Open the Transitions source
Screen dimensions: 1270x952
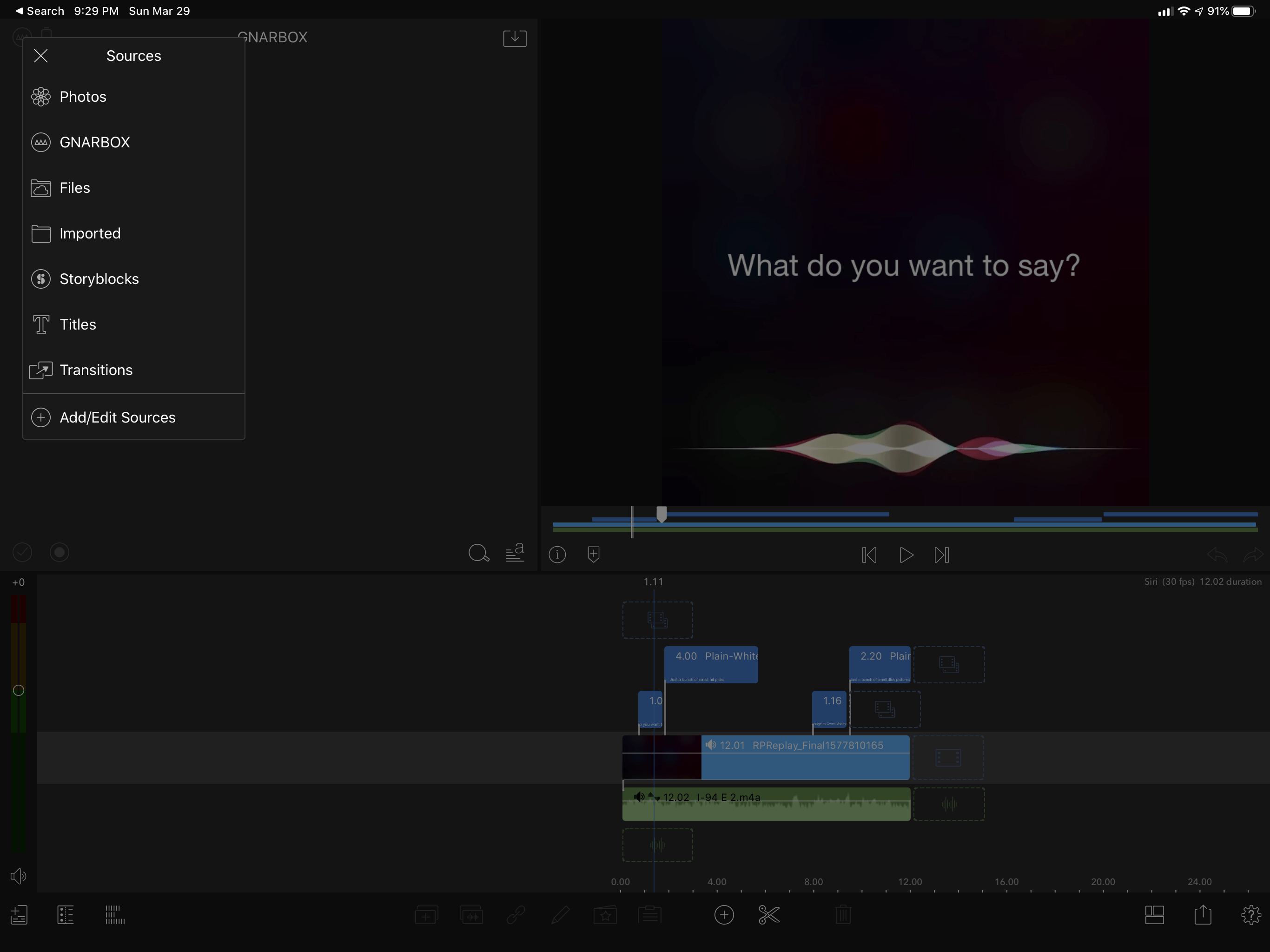(x=134, y=370)
